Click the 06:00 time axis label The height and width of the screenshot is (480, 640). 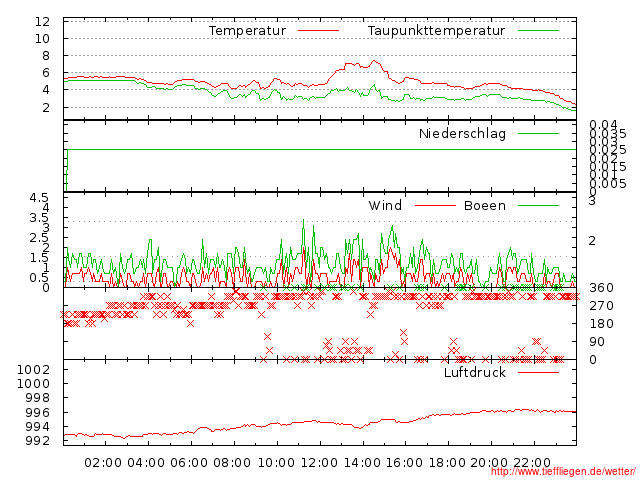point(189,463)
